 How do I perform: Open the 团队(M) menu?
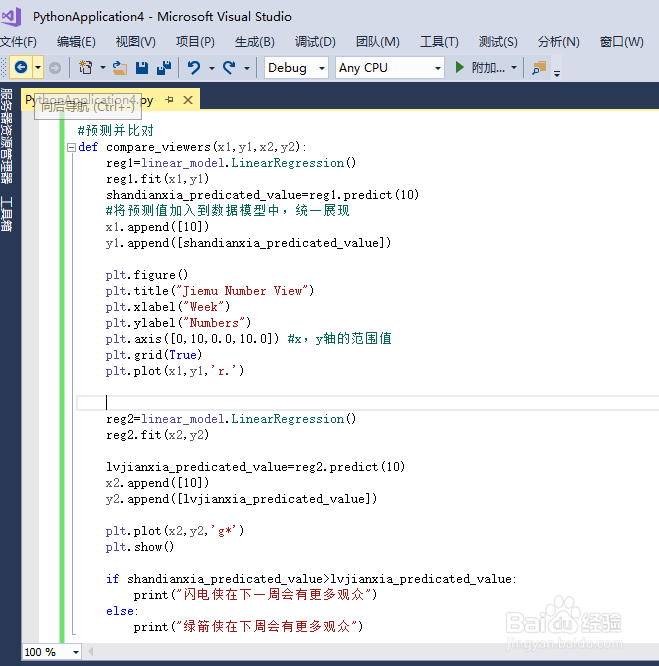[377, 42]
